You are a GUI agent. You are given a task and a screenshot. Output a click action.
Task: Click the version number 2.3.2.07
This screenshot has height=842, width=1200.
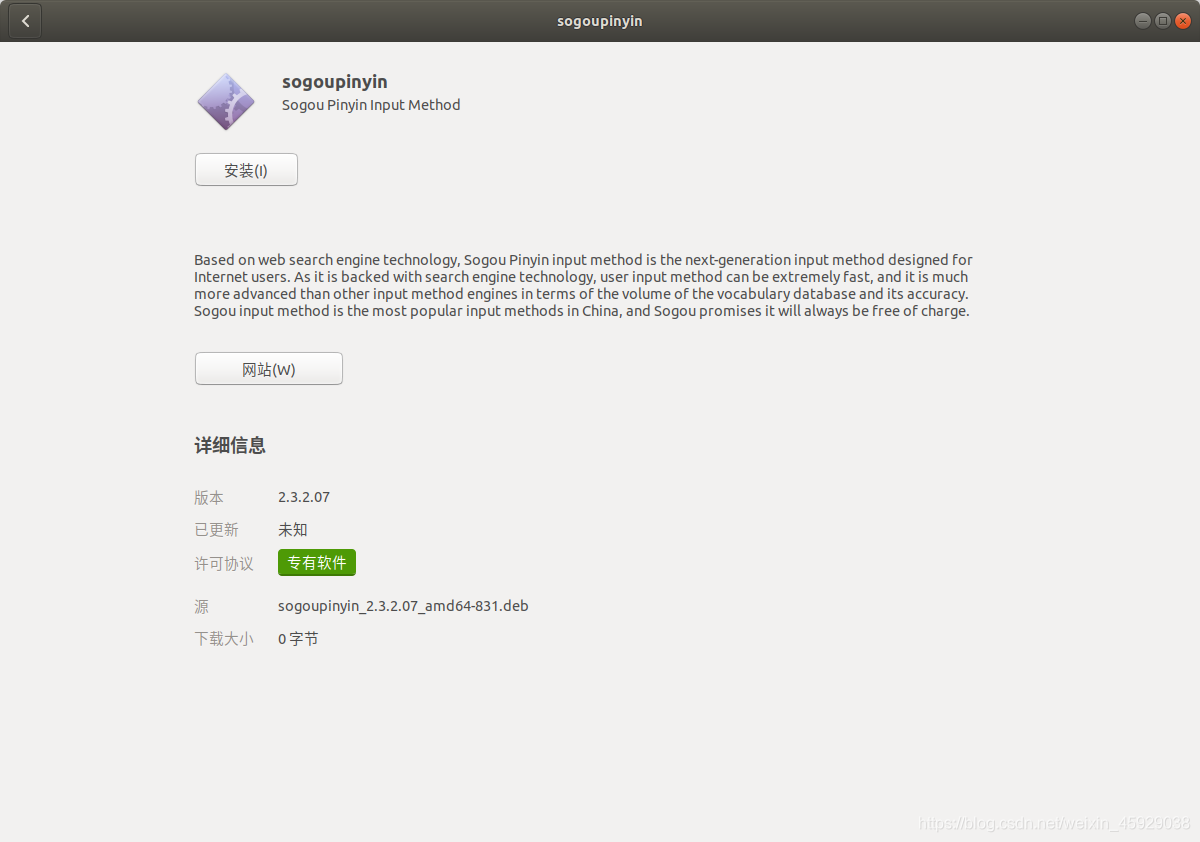pos(304,497)
